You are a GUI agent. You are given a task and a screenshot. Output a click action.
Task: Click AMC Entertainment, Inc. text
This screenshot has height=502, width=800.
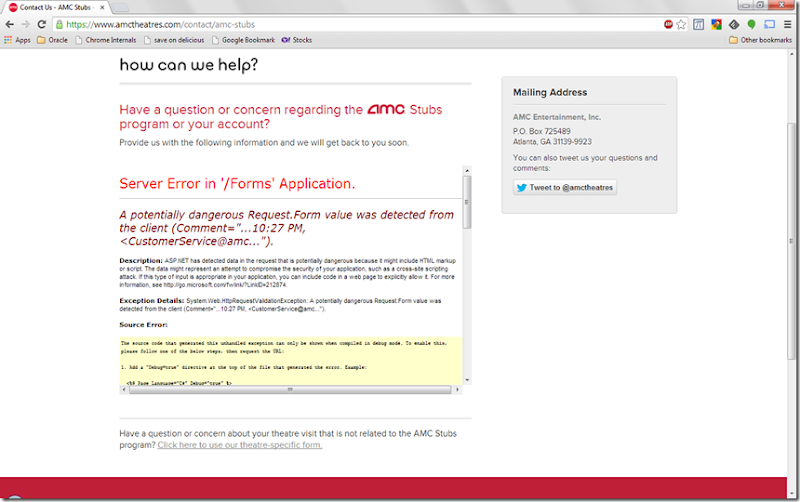557,117
